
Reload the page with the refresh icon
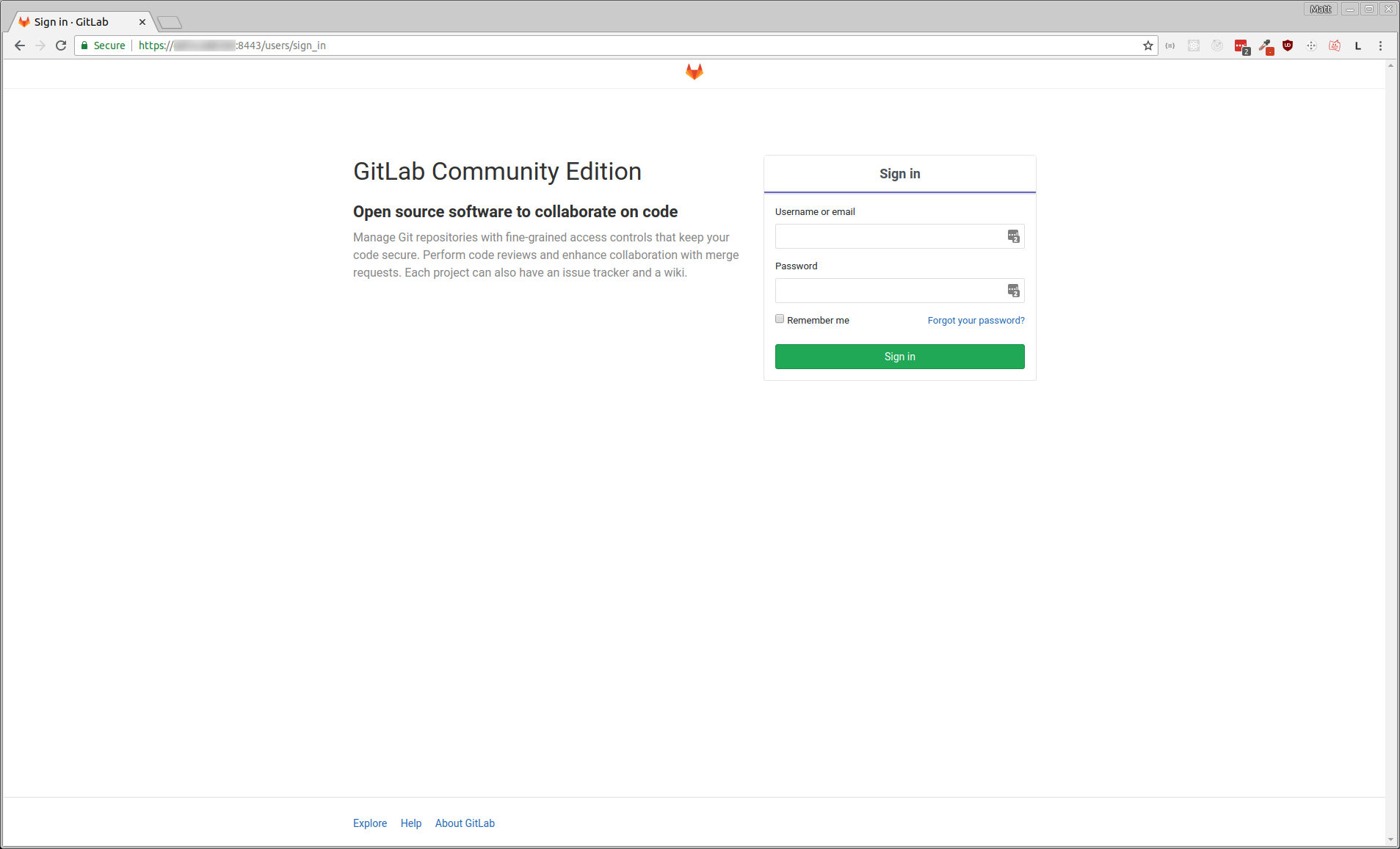[x=61, y=45]
